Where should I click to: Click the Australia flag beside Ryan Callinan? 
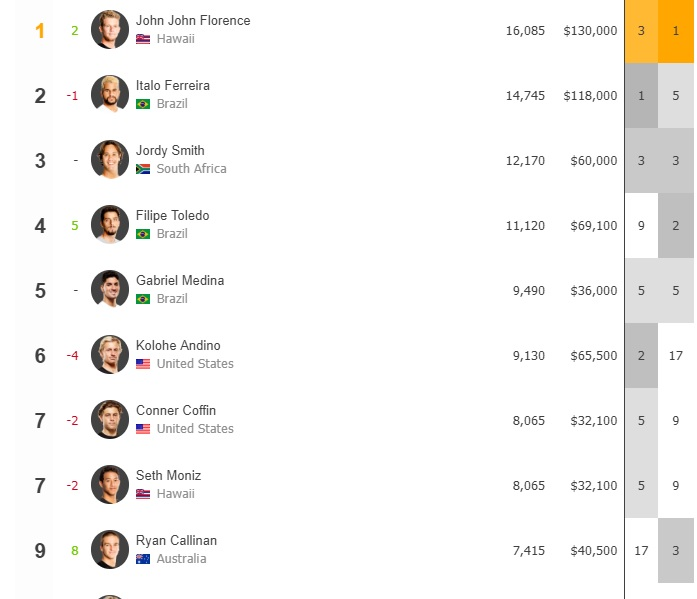pos(143,559)
